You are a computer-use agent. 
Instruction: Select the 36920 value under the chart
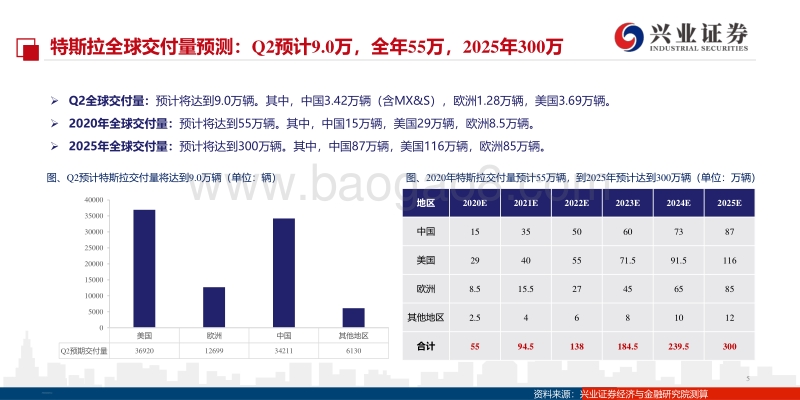click(144, 351)
